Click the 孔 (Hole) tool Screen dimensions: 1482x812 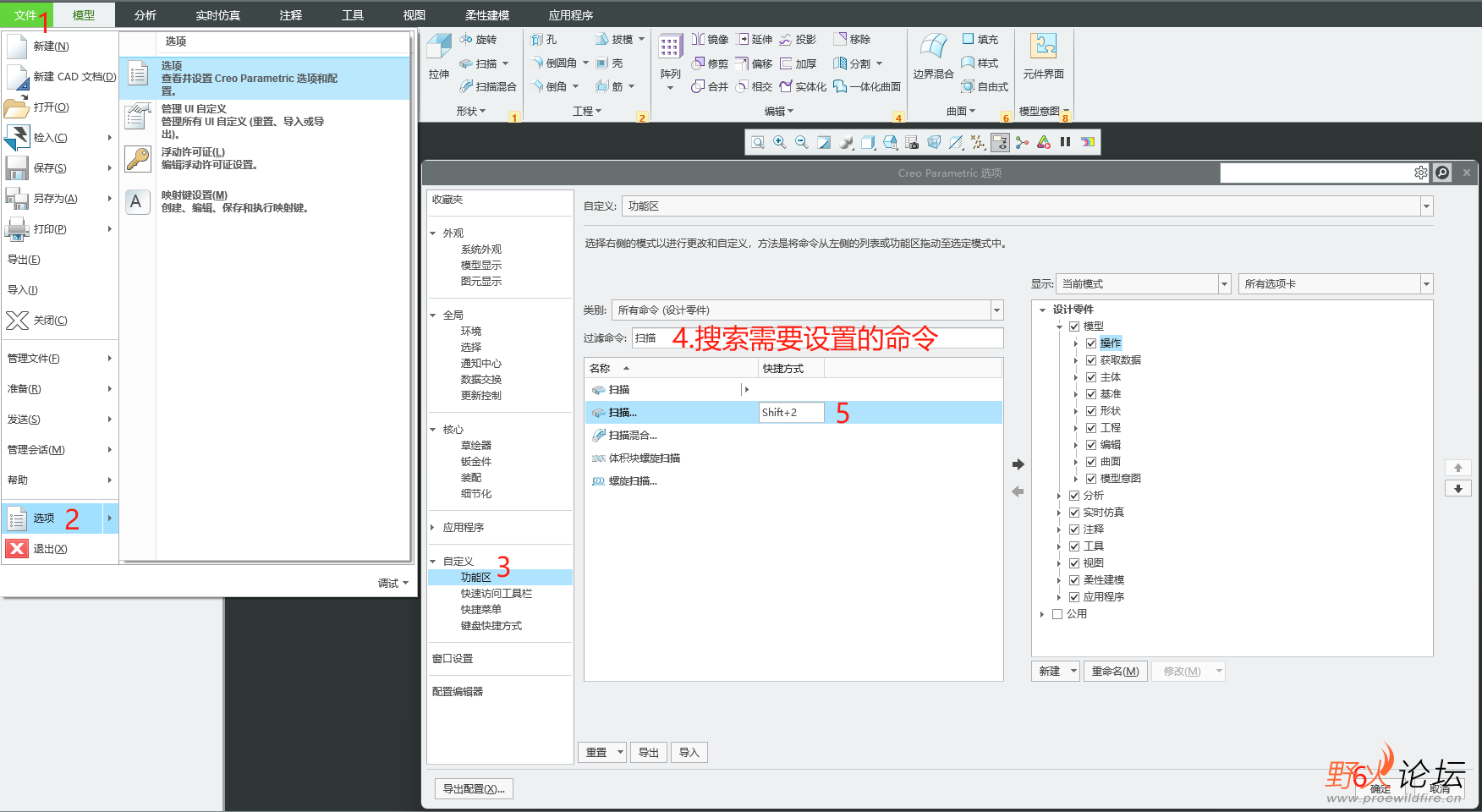(544, 40)
